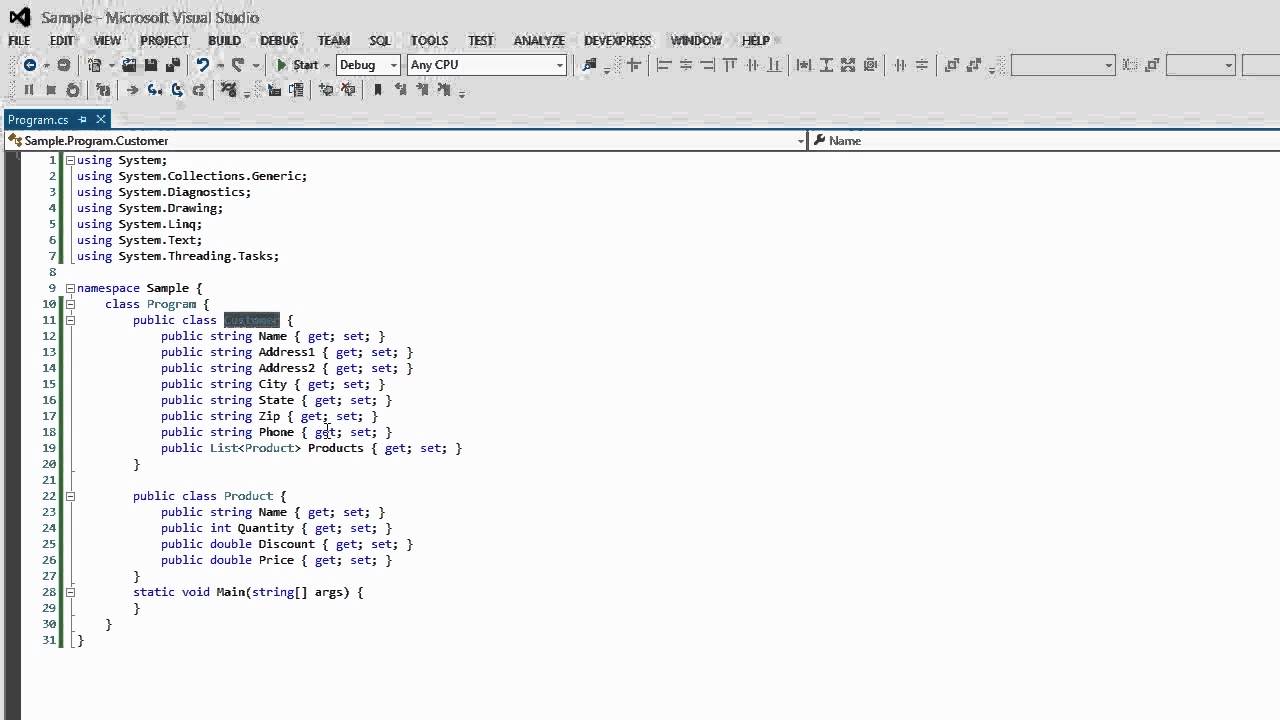This screenshot has width=1280, height=720.
Task: Open the DEVEXPRESS menu
Action: (617, 41)
